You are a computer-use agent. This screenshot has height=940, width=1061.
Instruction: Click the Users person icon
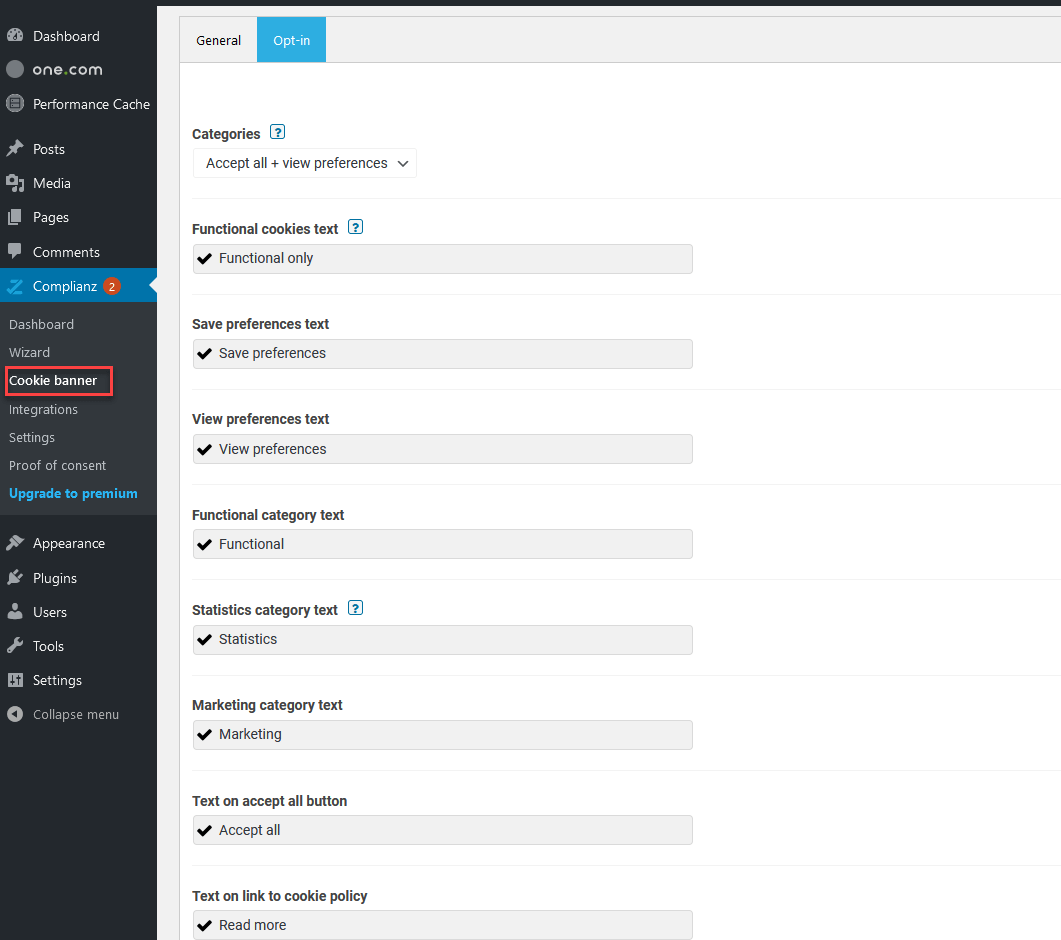[15, 612]
